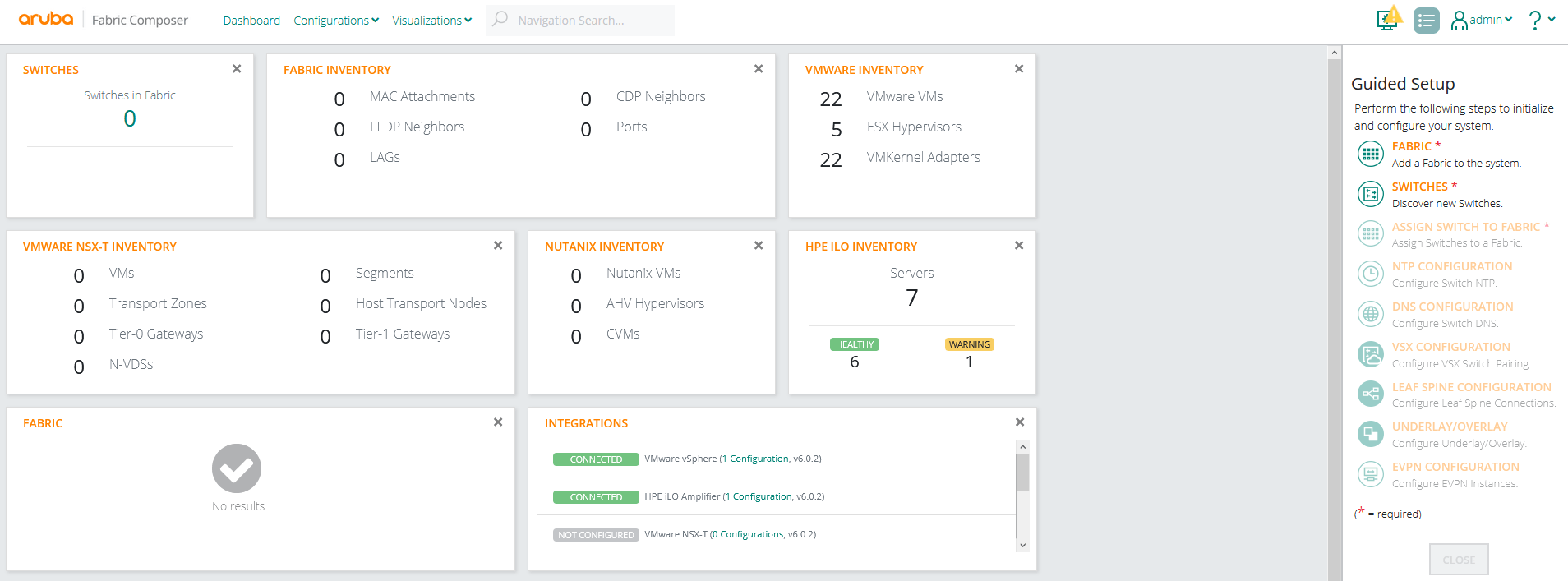This screenshot has height=581, width=1568.
Task: Click the Aruba logo
Action: [46, 19]
